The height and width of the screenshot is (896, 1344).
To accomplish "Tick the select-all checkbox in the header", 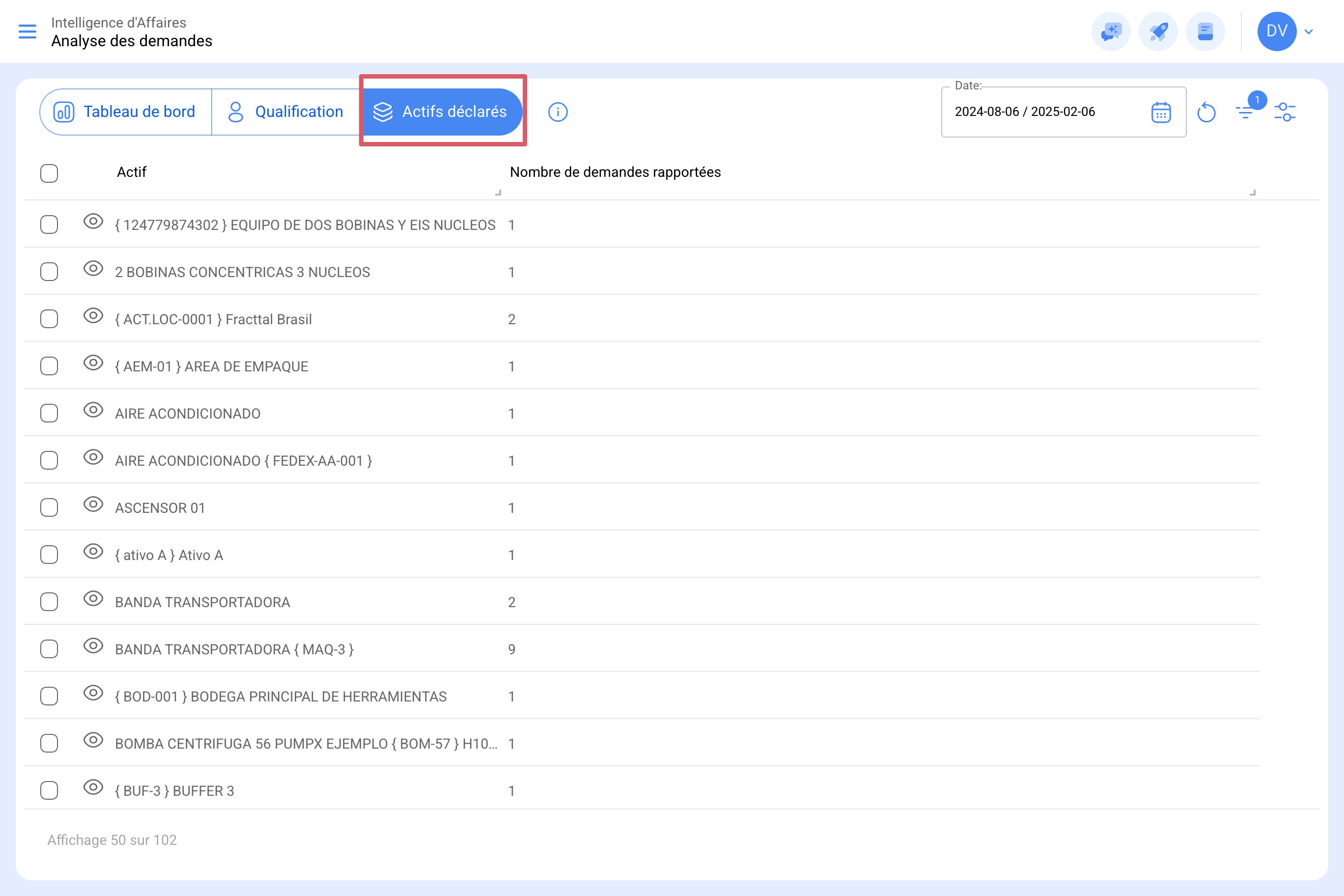I will pos(49,173).
